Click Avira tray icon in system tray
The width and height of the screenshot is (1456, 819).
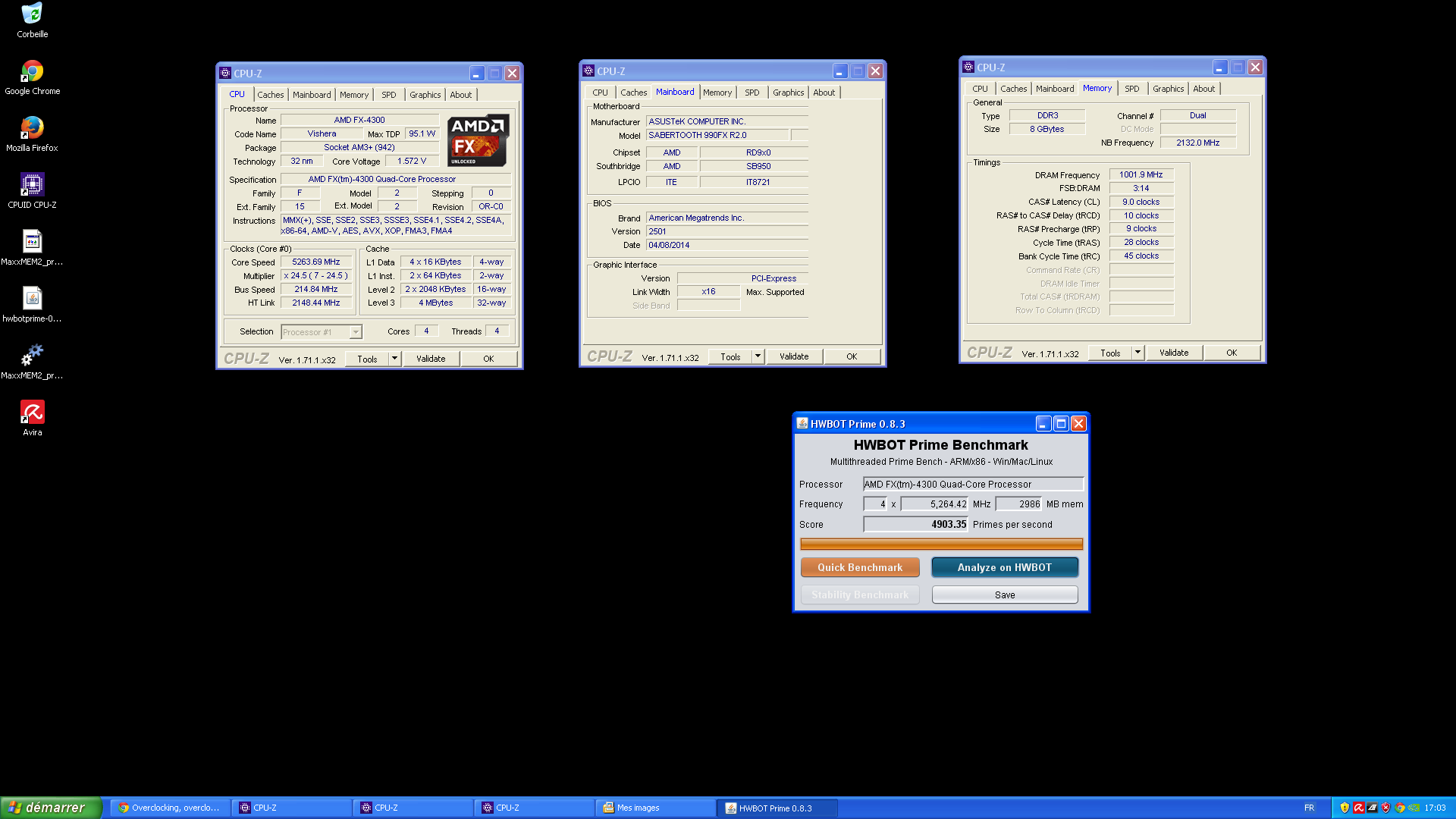point(1358,808)
